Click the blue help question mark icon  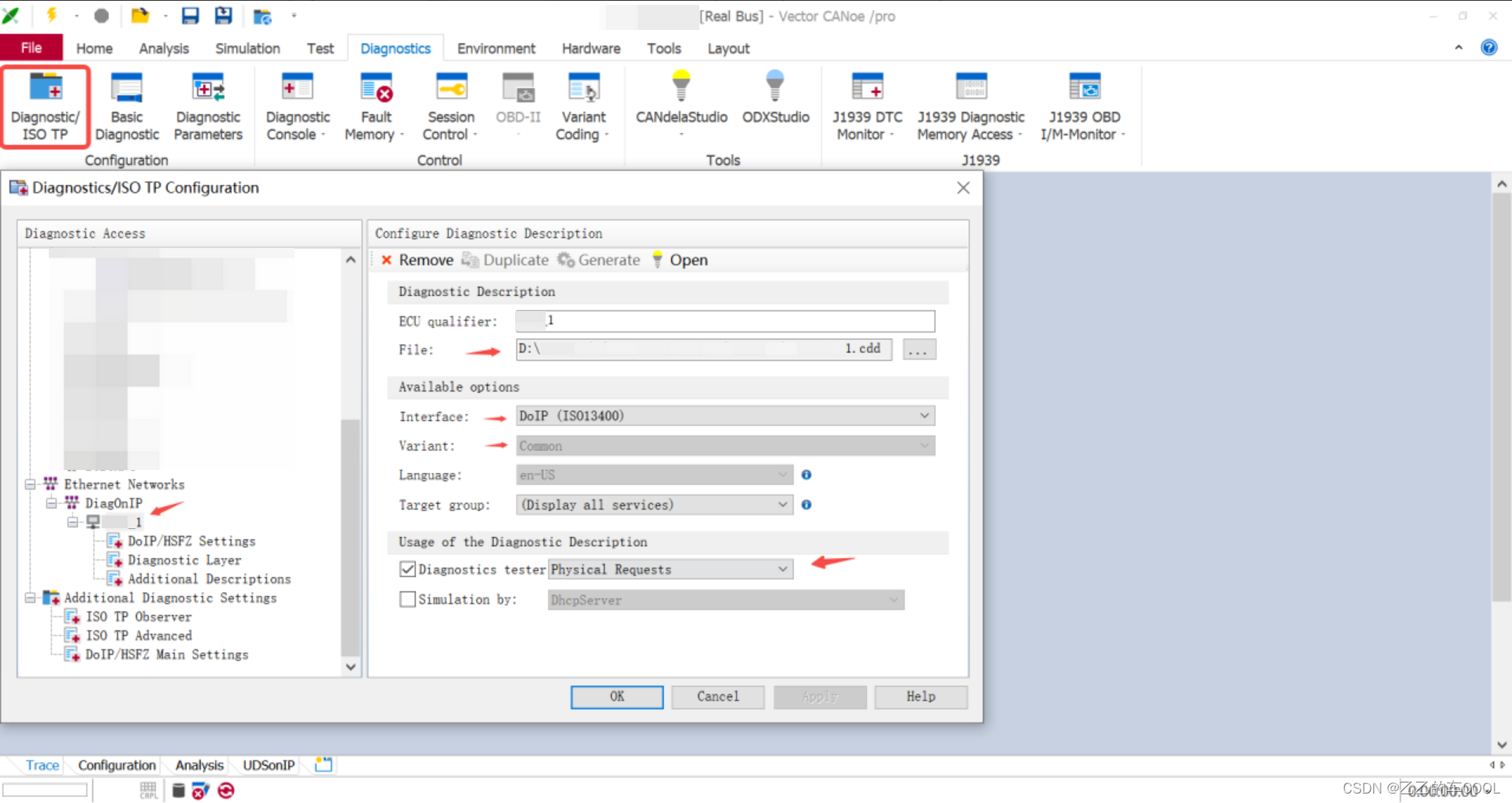(1488, 47)
